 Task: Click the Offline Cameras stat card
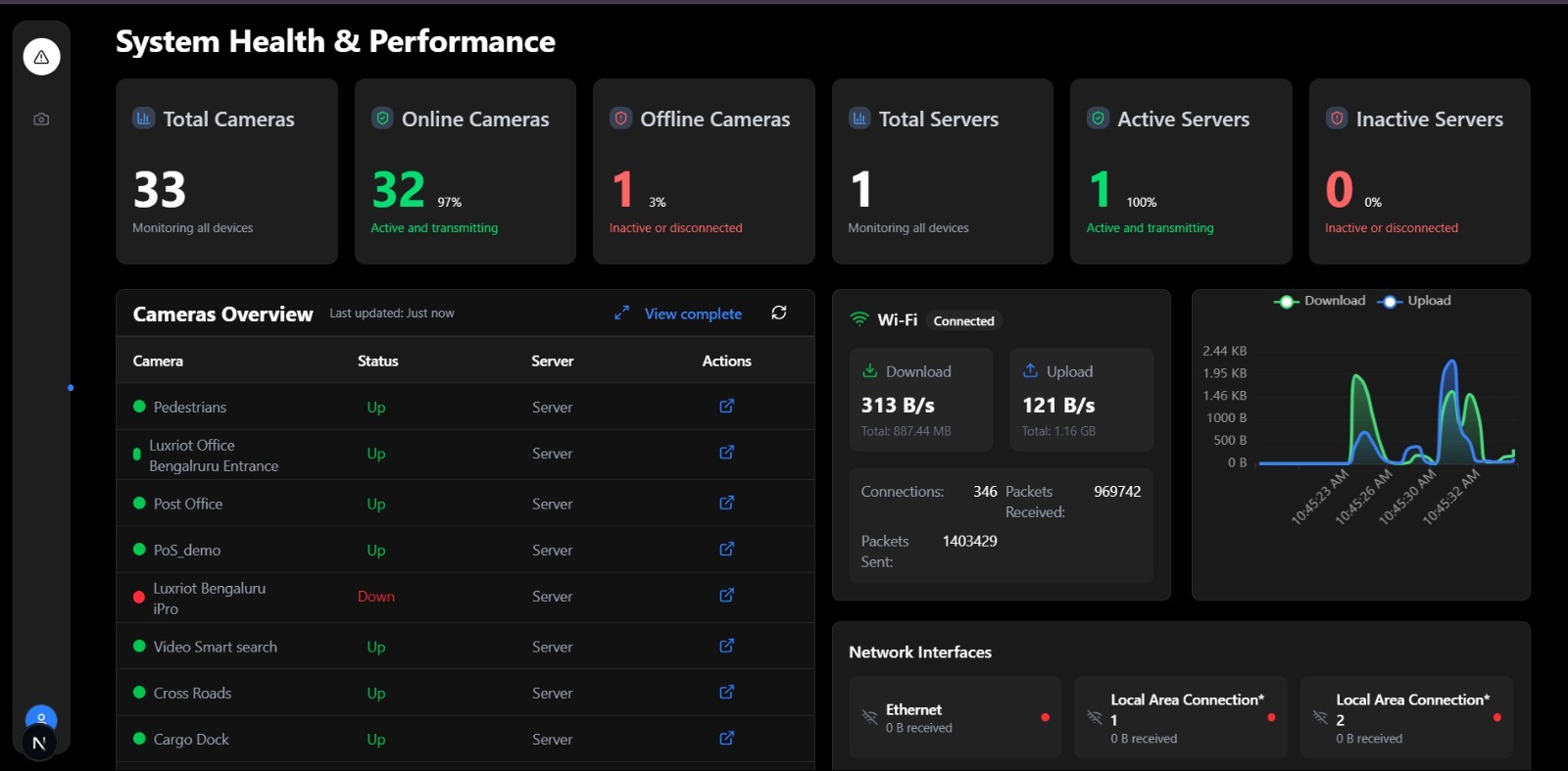tap(703, 171)
